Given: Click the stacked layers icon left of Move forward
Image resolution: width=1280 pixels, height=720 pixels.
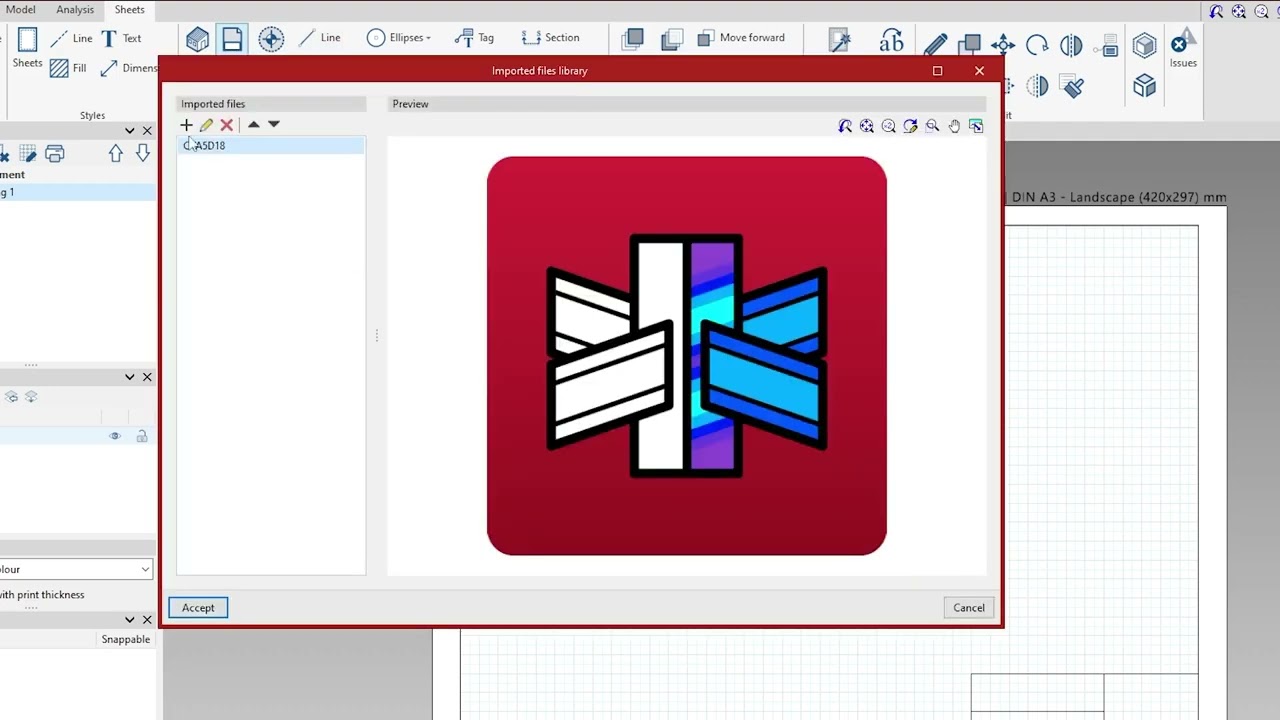Looking at the screenshot, I should click(x=672, y=39).
